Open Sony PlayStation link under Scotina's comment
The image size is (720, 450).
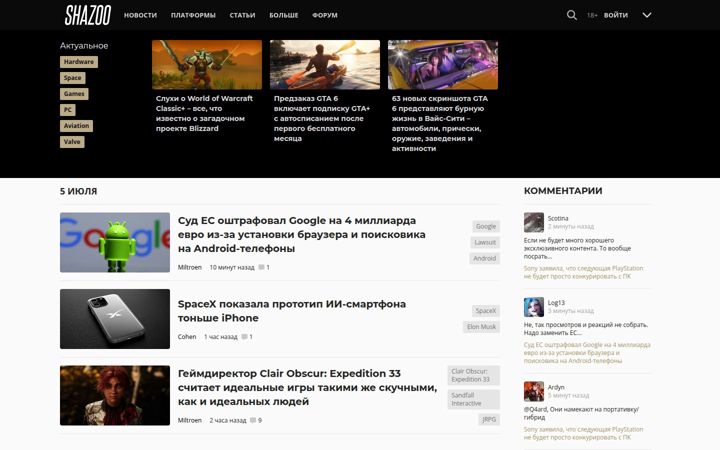[x=584, y=272]
